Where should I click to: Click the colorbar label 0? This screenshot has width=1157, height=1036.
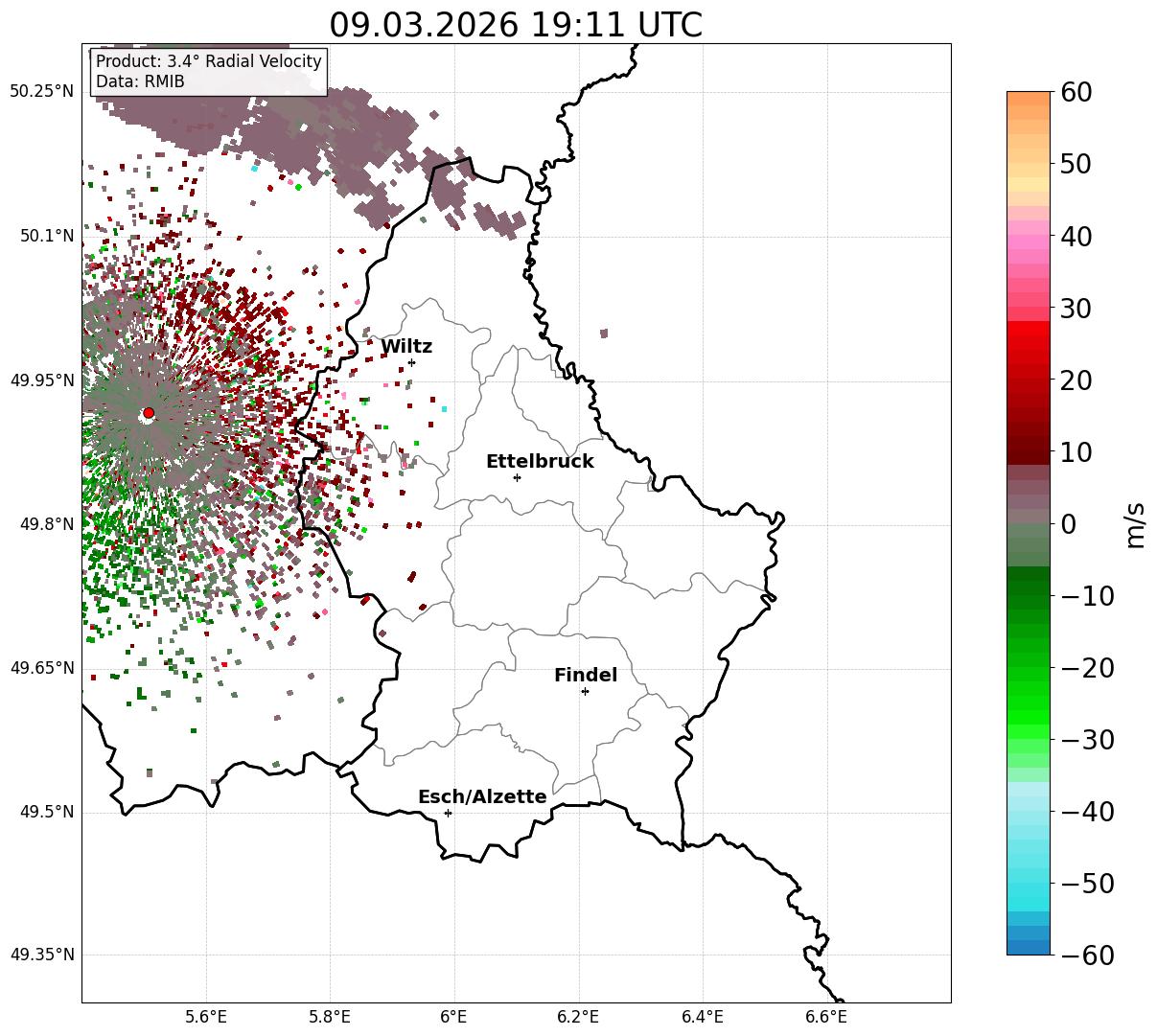click(x=1068, y=524)
